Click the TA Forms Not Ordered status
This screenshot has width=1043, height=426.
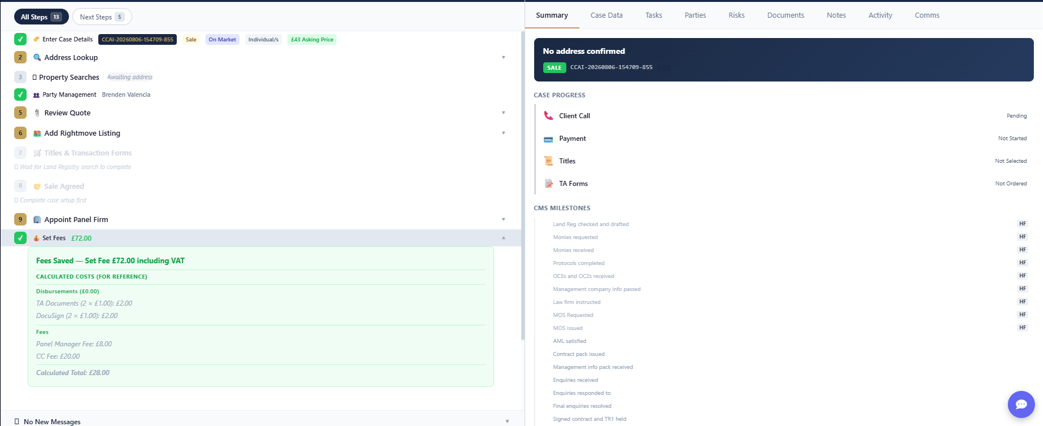[1011, 184]
